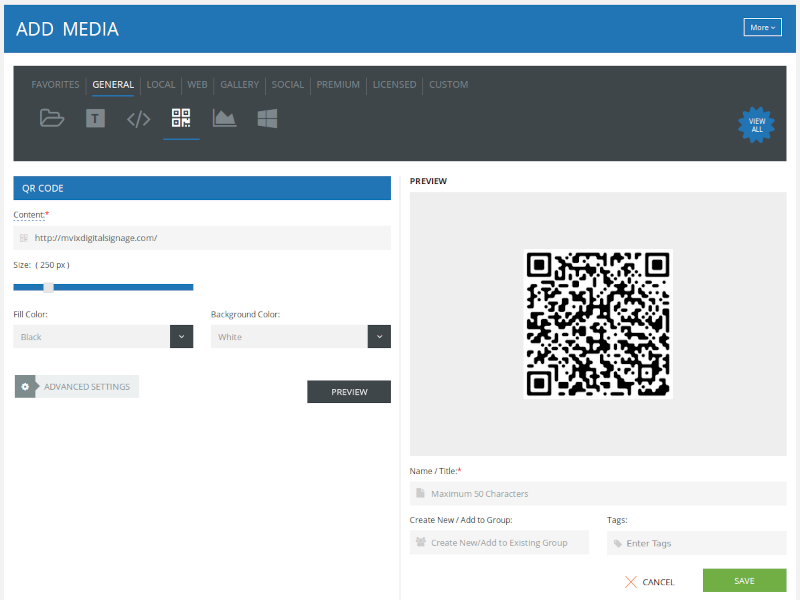Screen dimensions: 800x600
Task: Open Advanced Settings
Action: click(77, 387)
